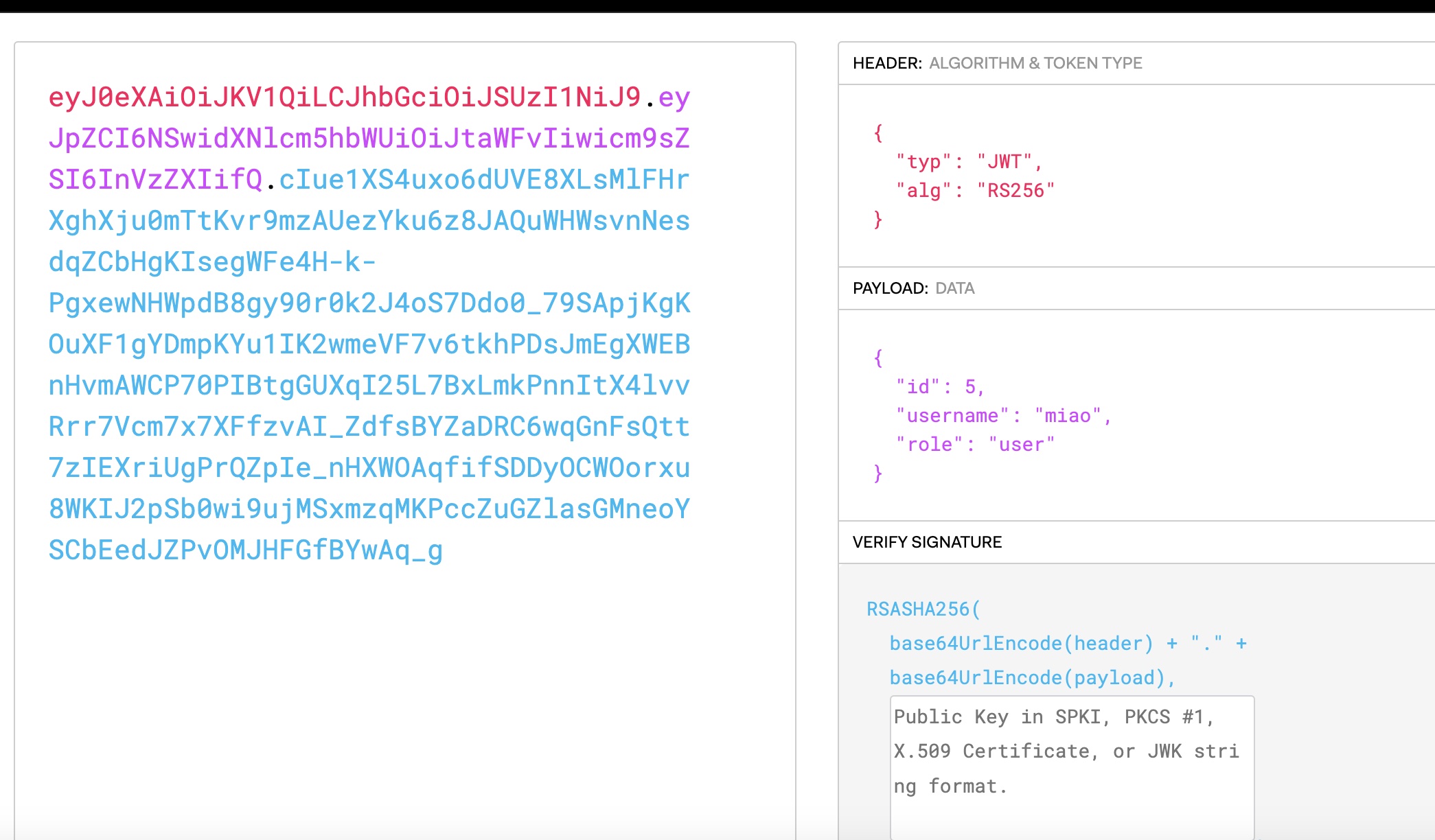Click the last signature line SCbEedJZPvOMJHFGfBYwAq_g
This screenshot has width=1435, height=840.
[245, 550]
